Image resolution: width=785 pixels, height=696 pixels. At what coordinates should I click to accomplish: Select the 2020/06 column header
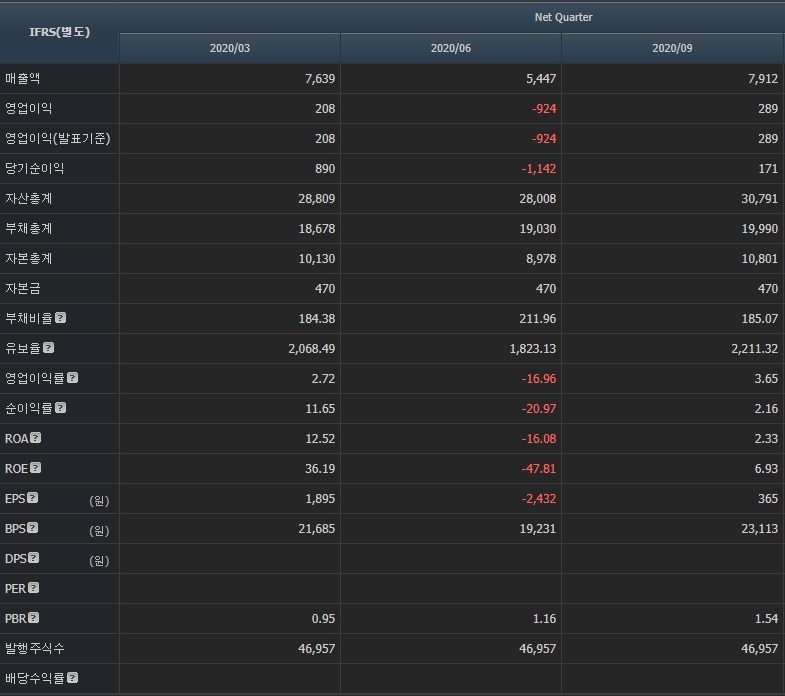[451, 48]
